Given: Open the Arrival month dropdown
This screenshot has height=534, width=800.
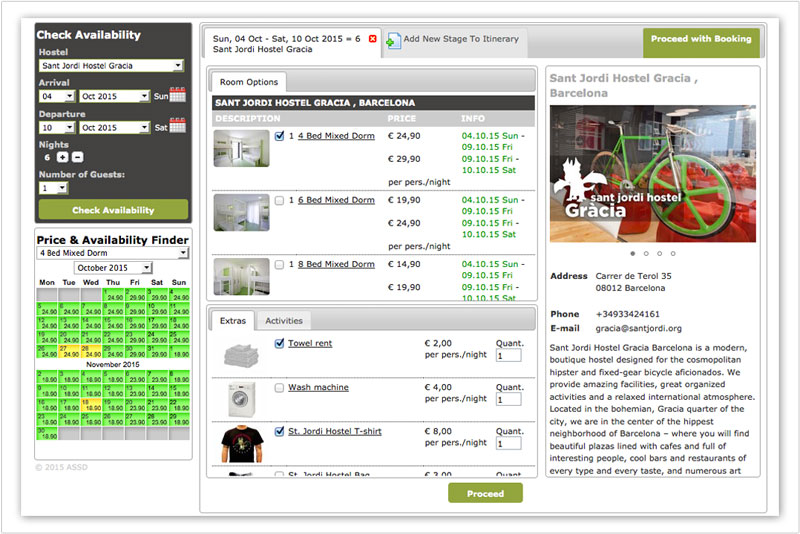Looking at the screenshot, I should 114,96.
